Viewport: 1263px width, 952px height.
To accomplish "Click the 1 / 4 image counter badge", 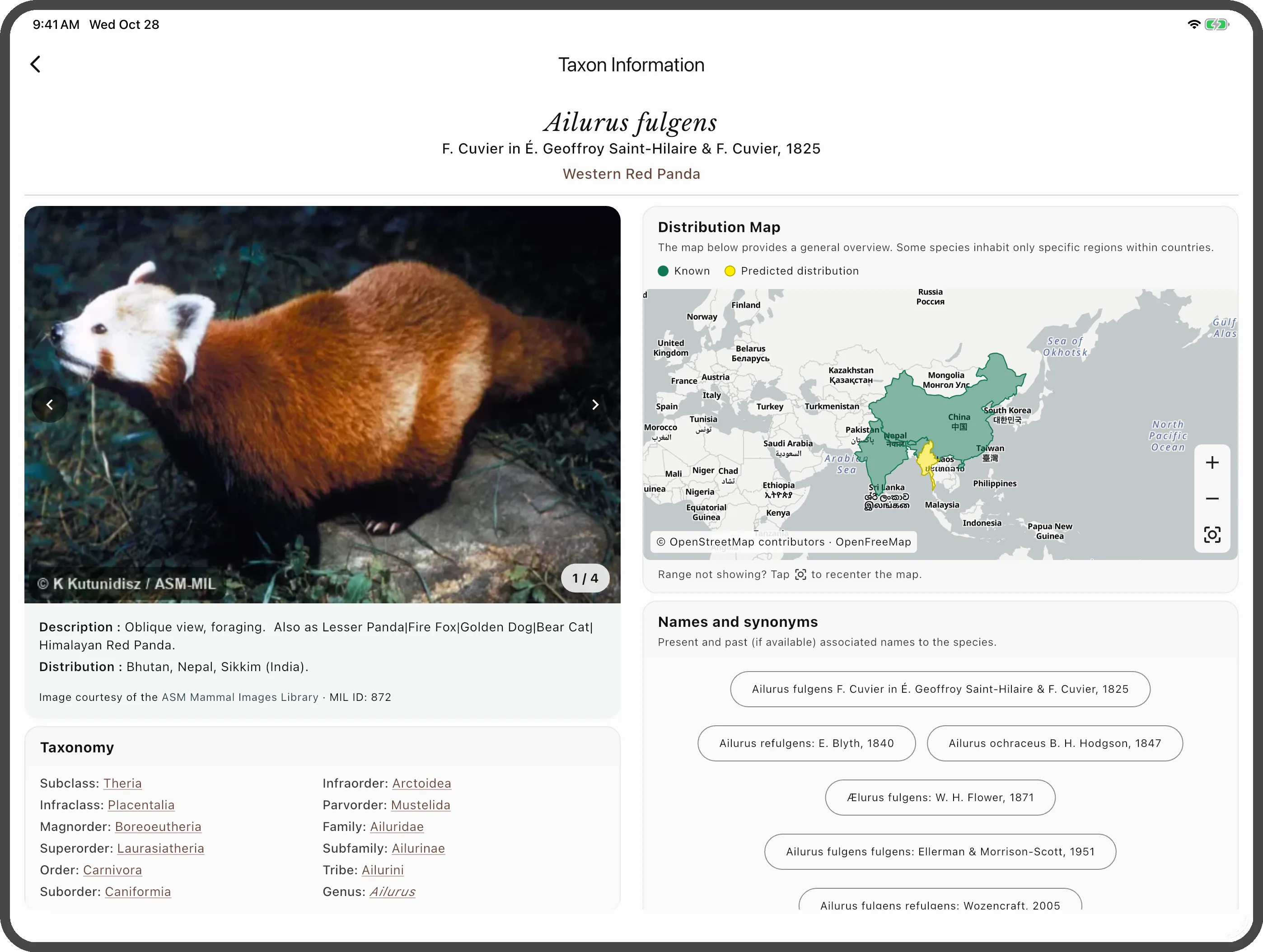I will point(585,578).
